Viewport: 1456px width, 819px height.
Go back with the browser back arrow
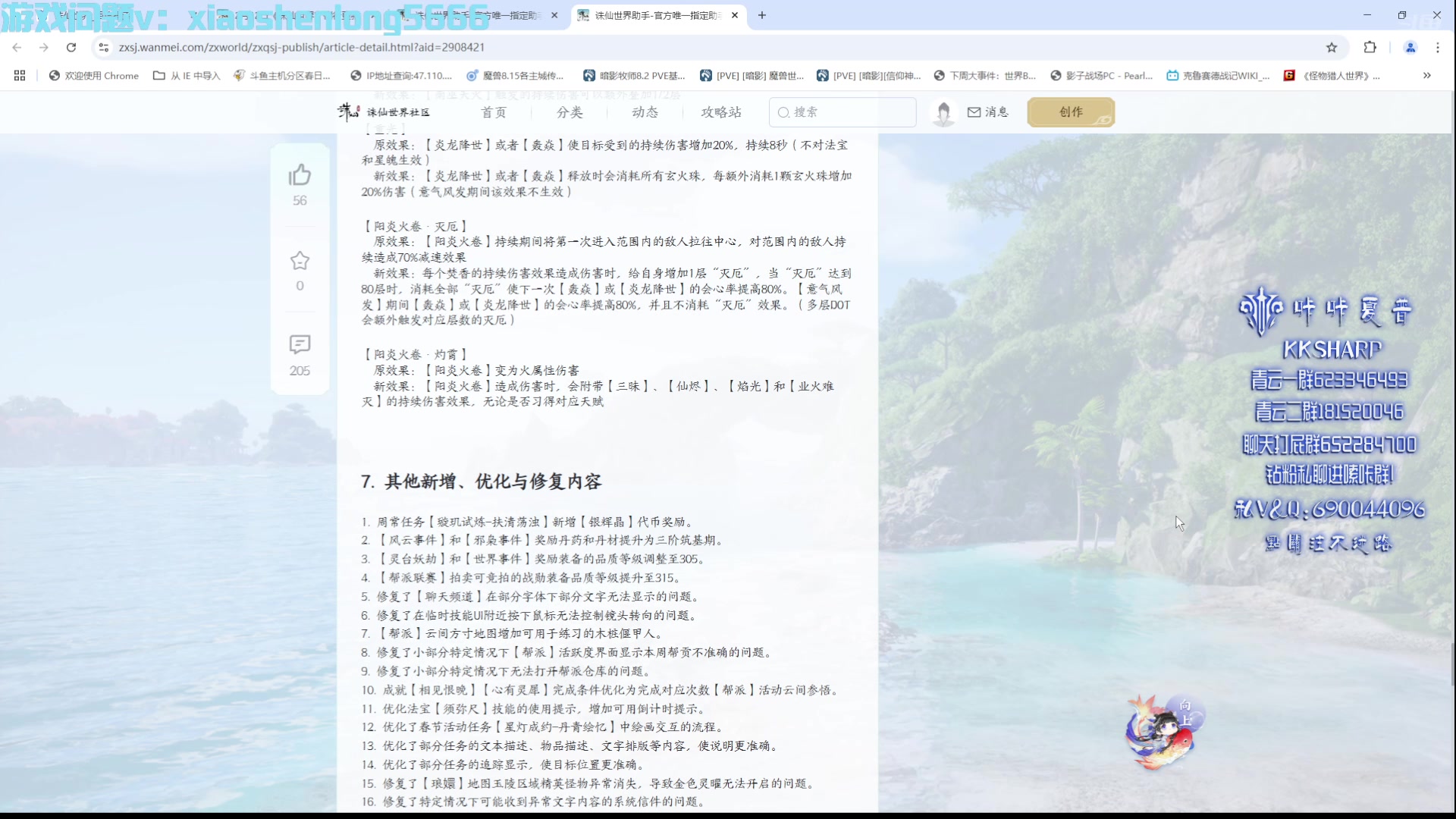point(17,47)
